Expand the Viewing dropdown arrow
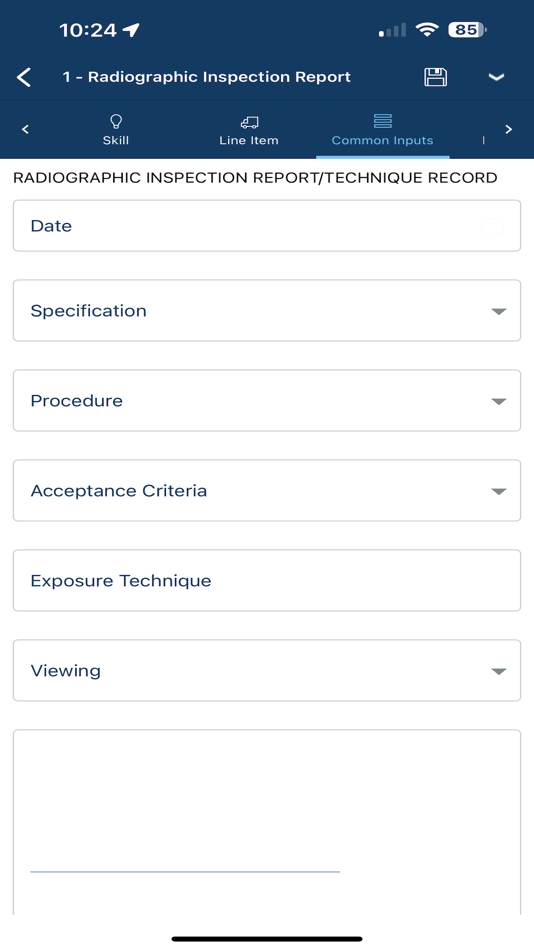Screen dimensions: 534x950 pyautogui.click(x=498, y=671)
